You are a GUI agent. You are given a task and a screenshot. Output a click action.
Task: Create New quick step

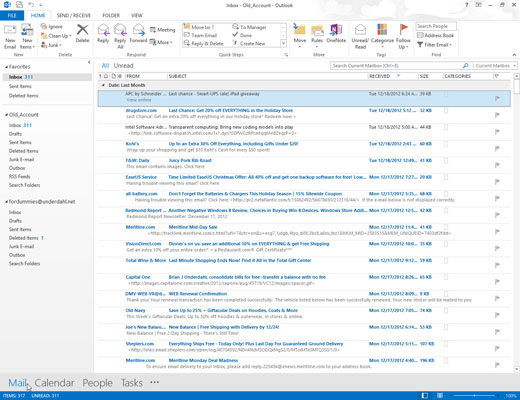(249, 43)
